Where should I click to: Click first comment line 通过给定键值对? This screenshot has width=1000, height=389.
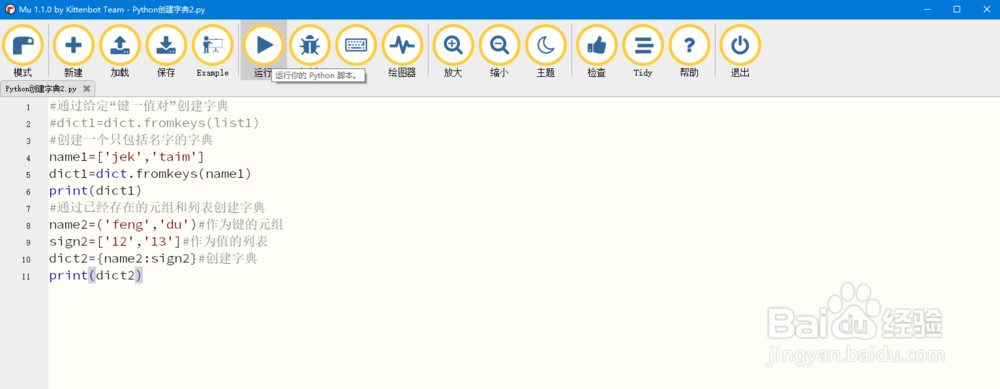tap(138, 106)
